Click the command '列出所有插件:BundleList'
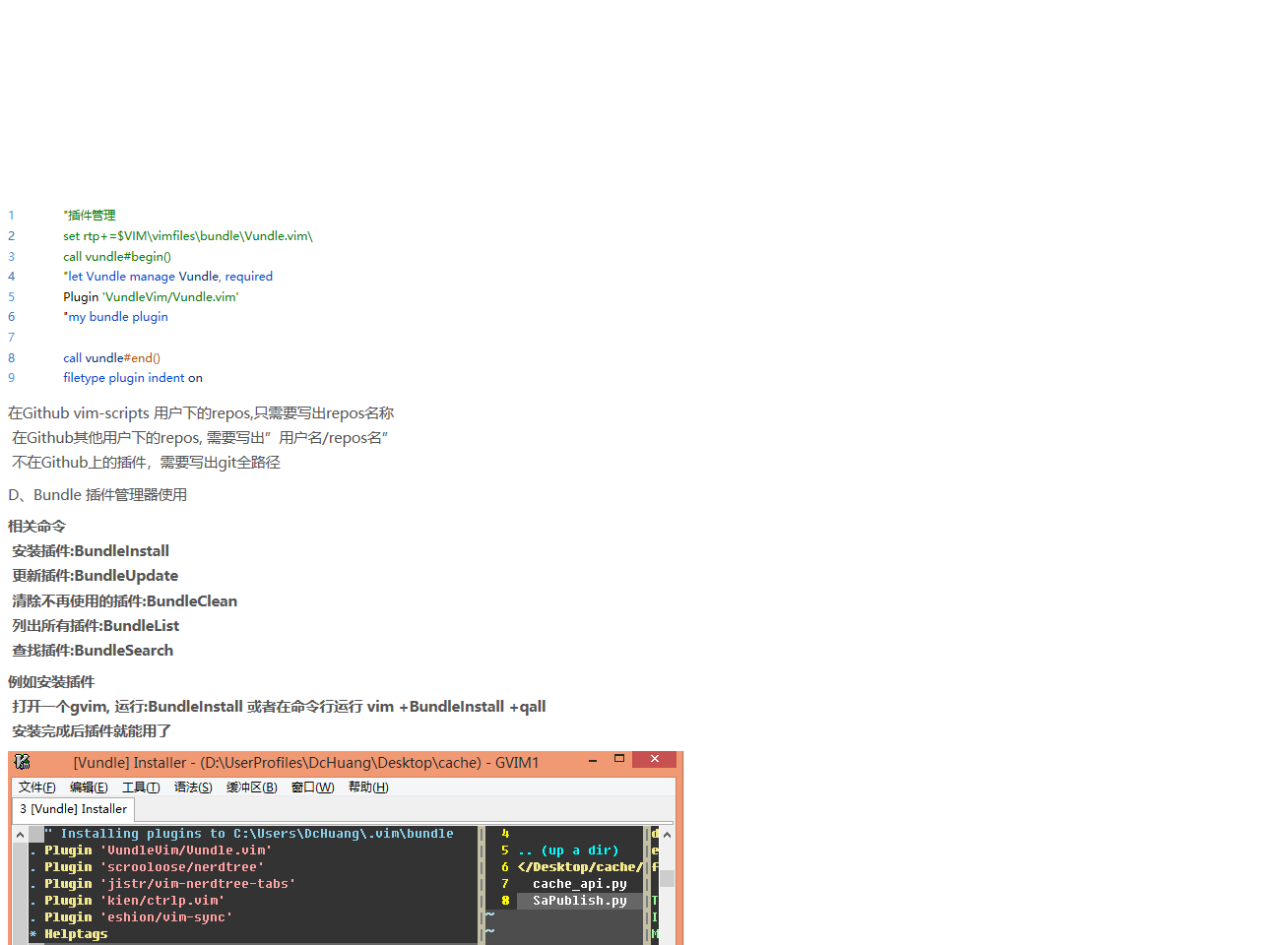The height and width of the screenshot is (945, 1288). [x=96, y=626]
